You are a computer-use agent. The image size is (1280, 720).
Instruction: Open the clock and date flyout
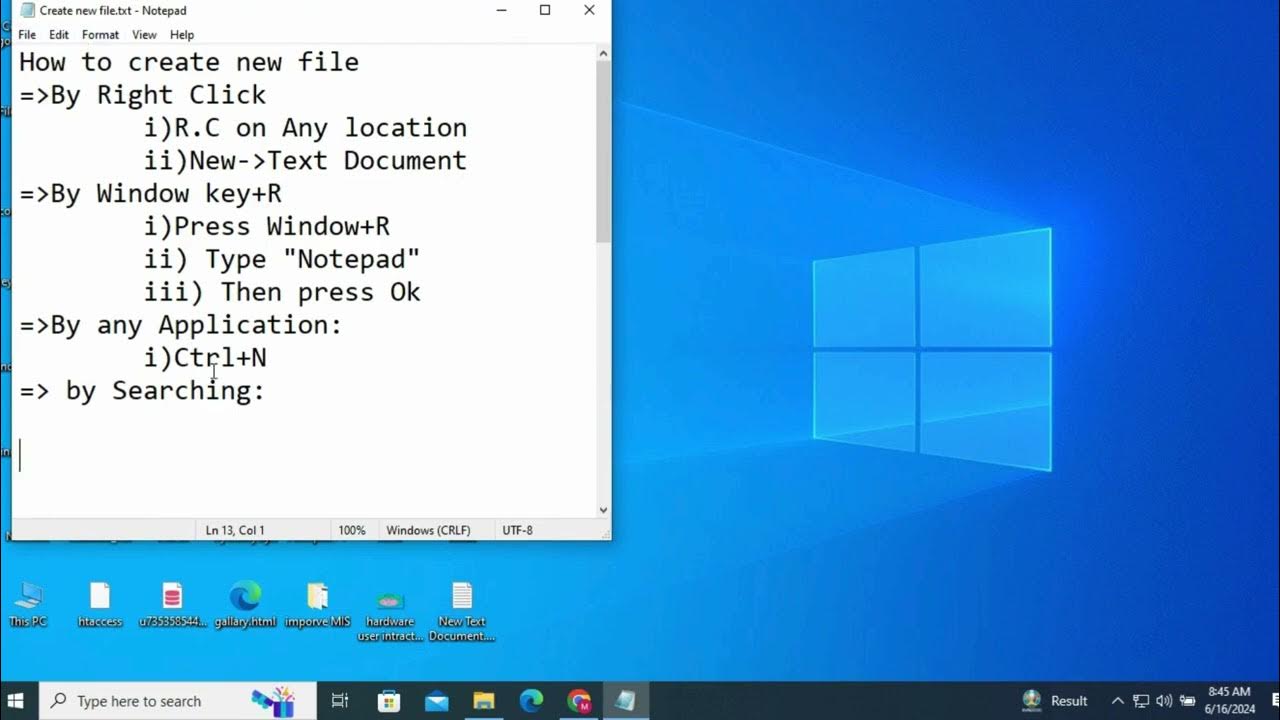click(1230, 701)
